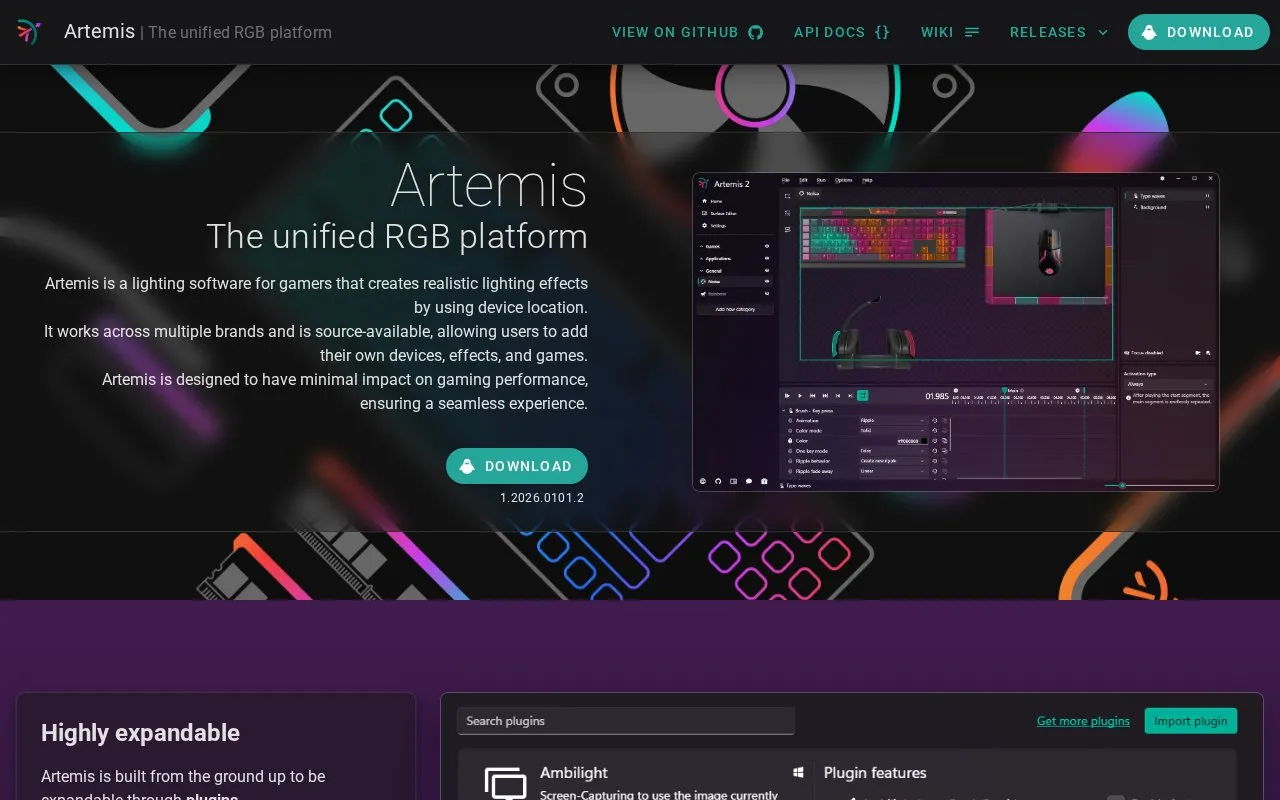This screenshot has height=800, width=1280.
Task: Click the Artemis logo icon in the header
Action: [x=28, y=32]
